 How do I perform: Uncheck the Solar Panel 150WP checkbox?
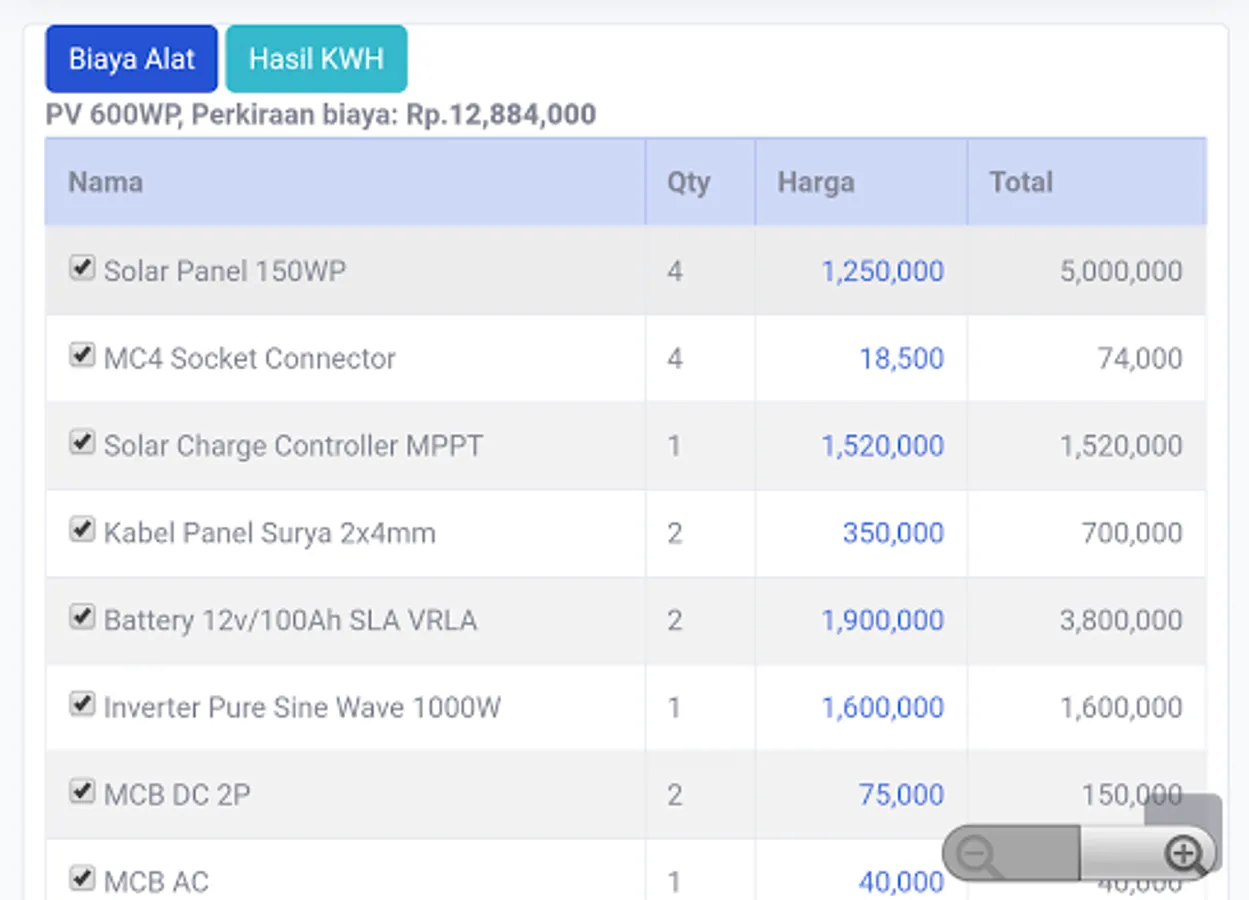coord(82,268)
